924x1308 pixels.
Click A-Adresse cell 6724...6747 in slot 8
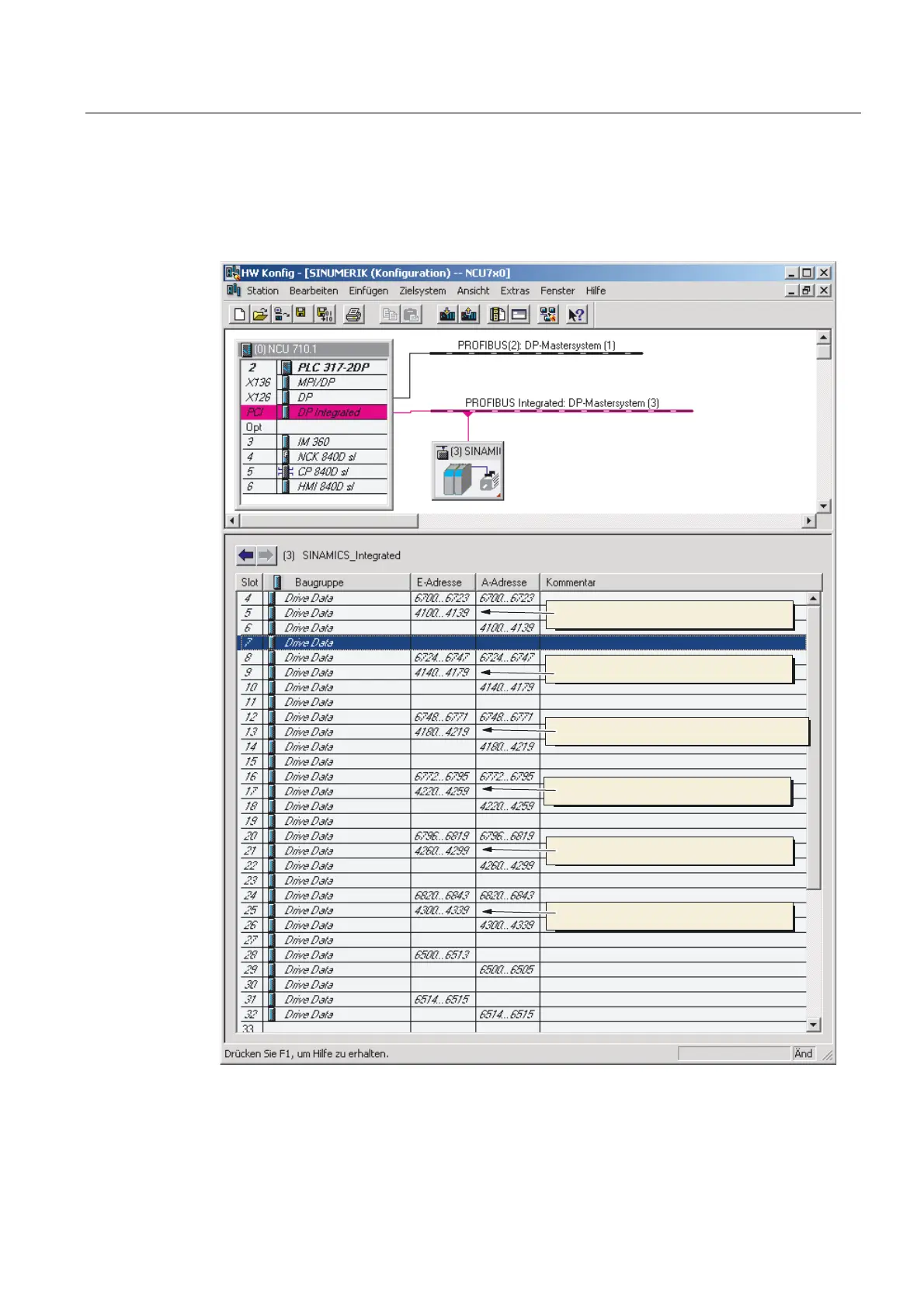pyautogui.click(x=507, y=657)
